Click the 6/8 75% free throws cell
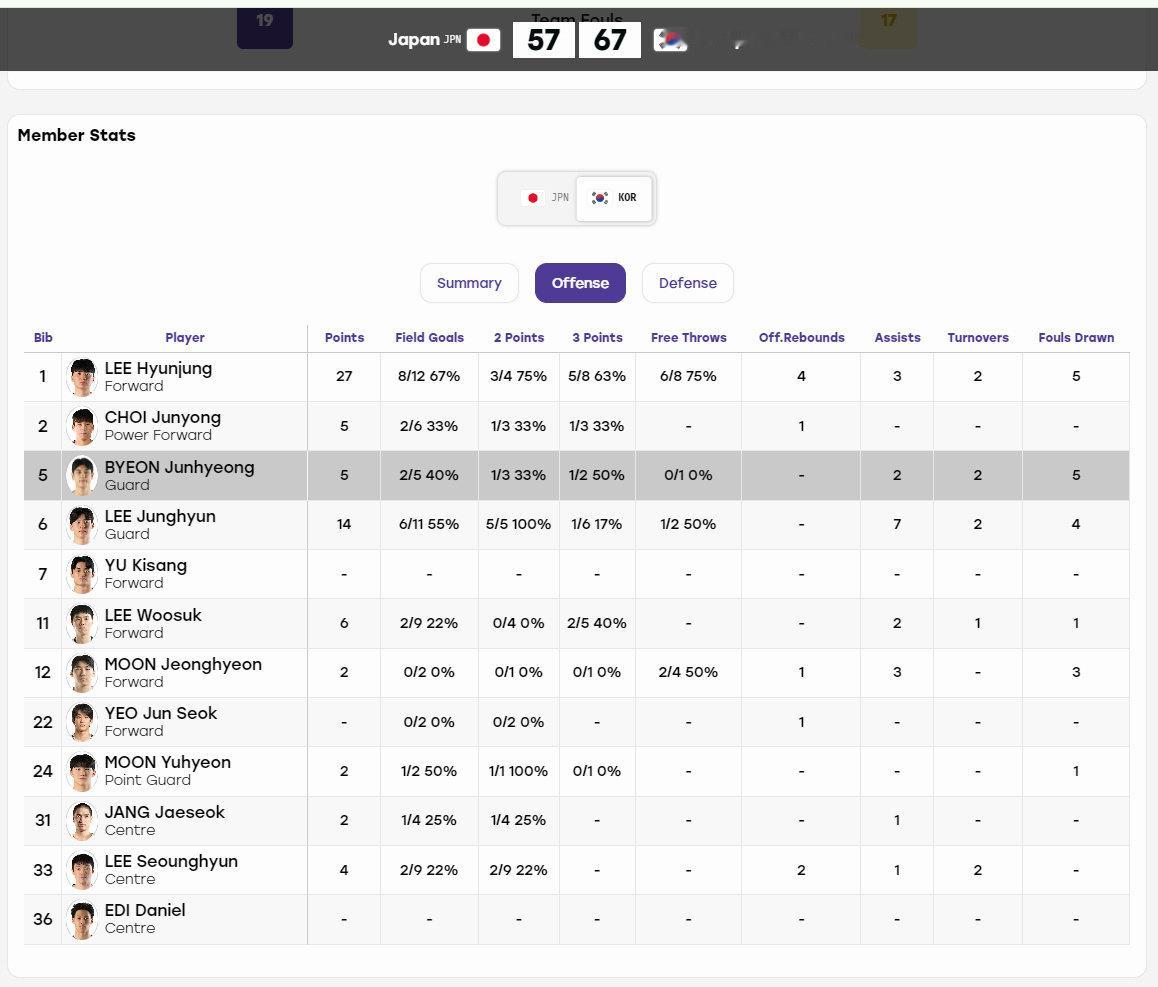The width and height of the screenshot is (1158, 987). (688, 377)
